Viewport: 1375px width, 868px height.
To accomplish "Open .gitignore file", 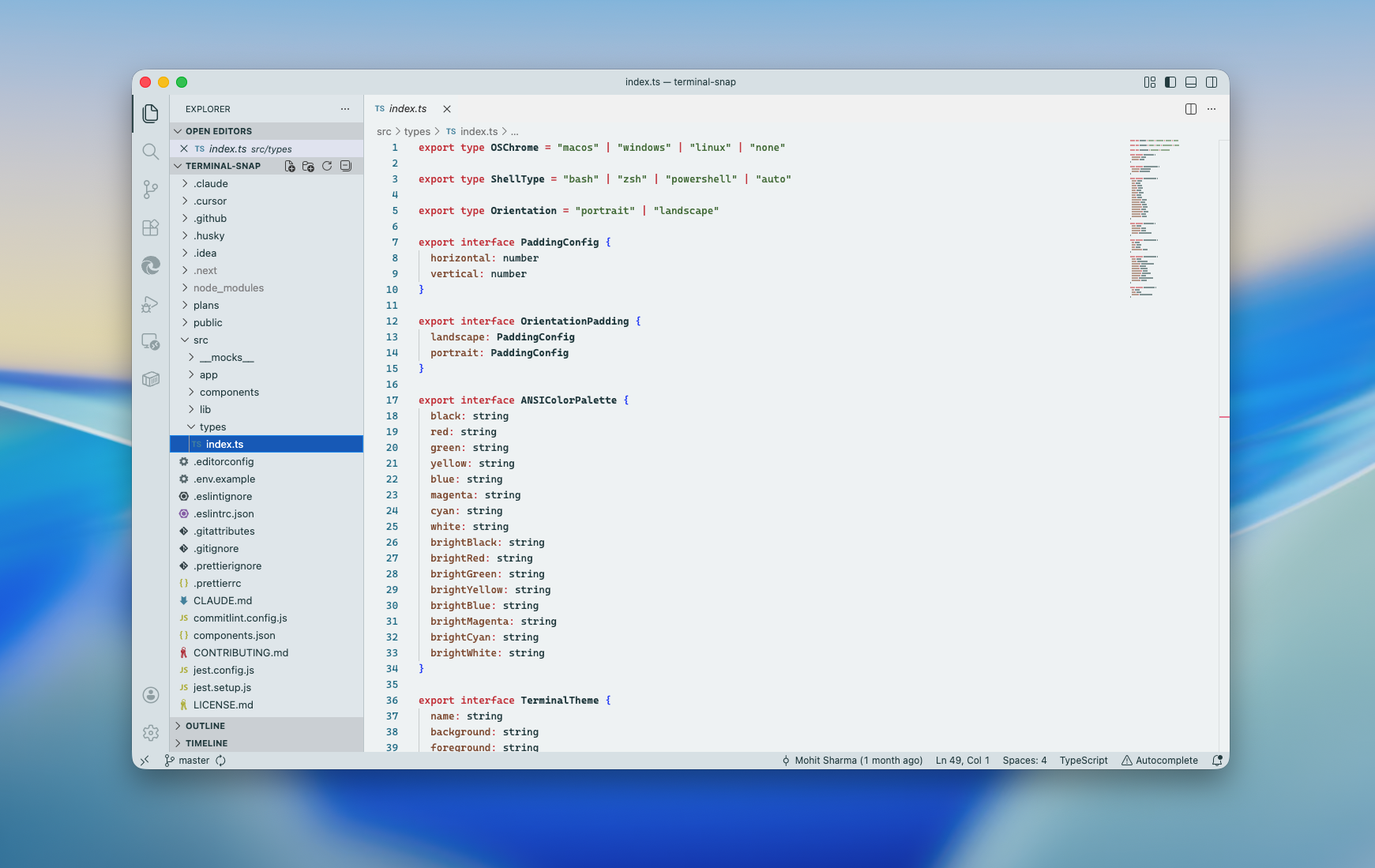I will 267,548.
